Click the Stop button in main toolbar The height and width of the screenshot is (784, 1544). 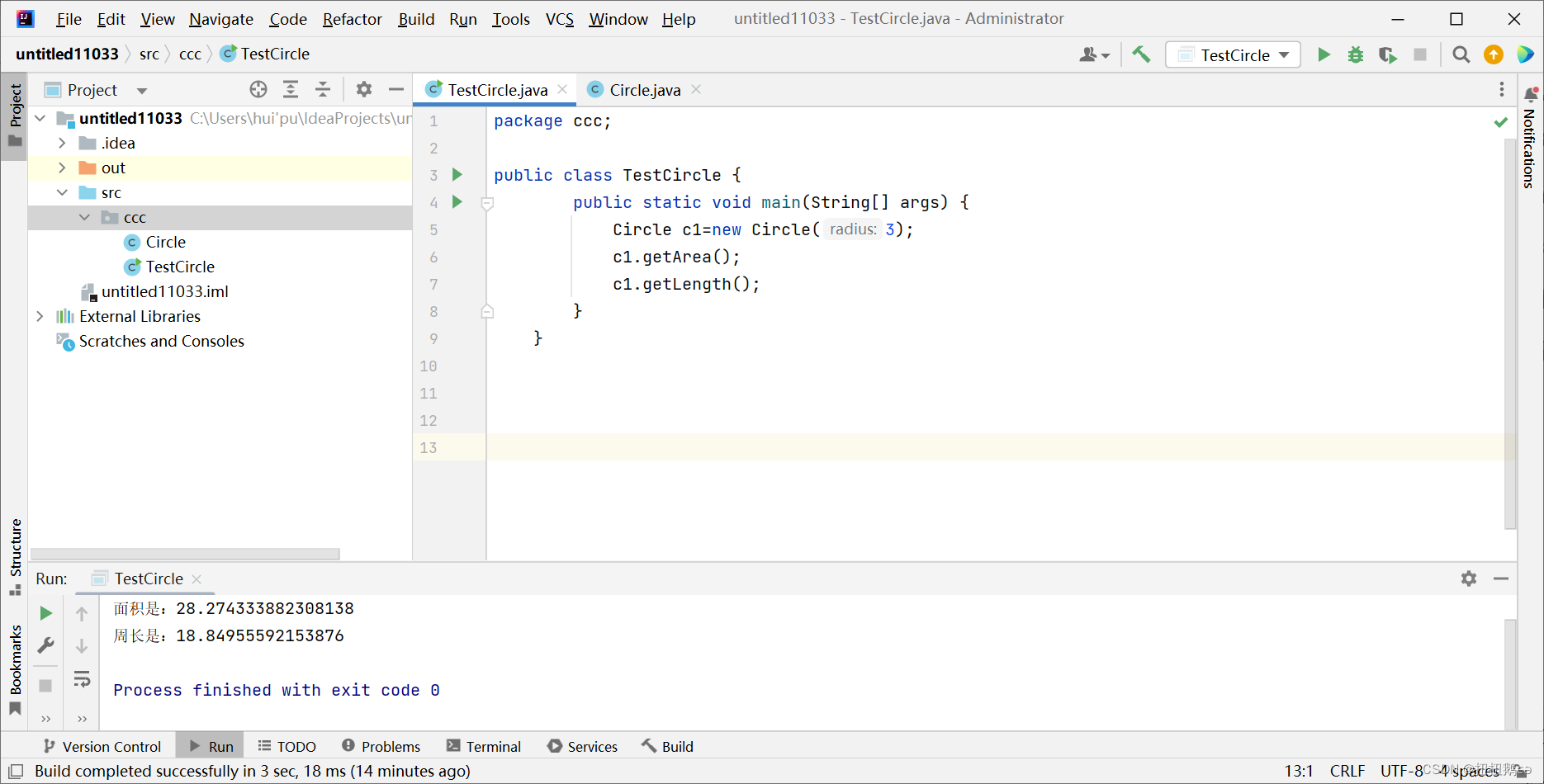[1420, 54]
